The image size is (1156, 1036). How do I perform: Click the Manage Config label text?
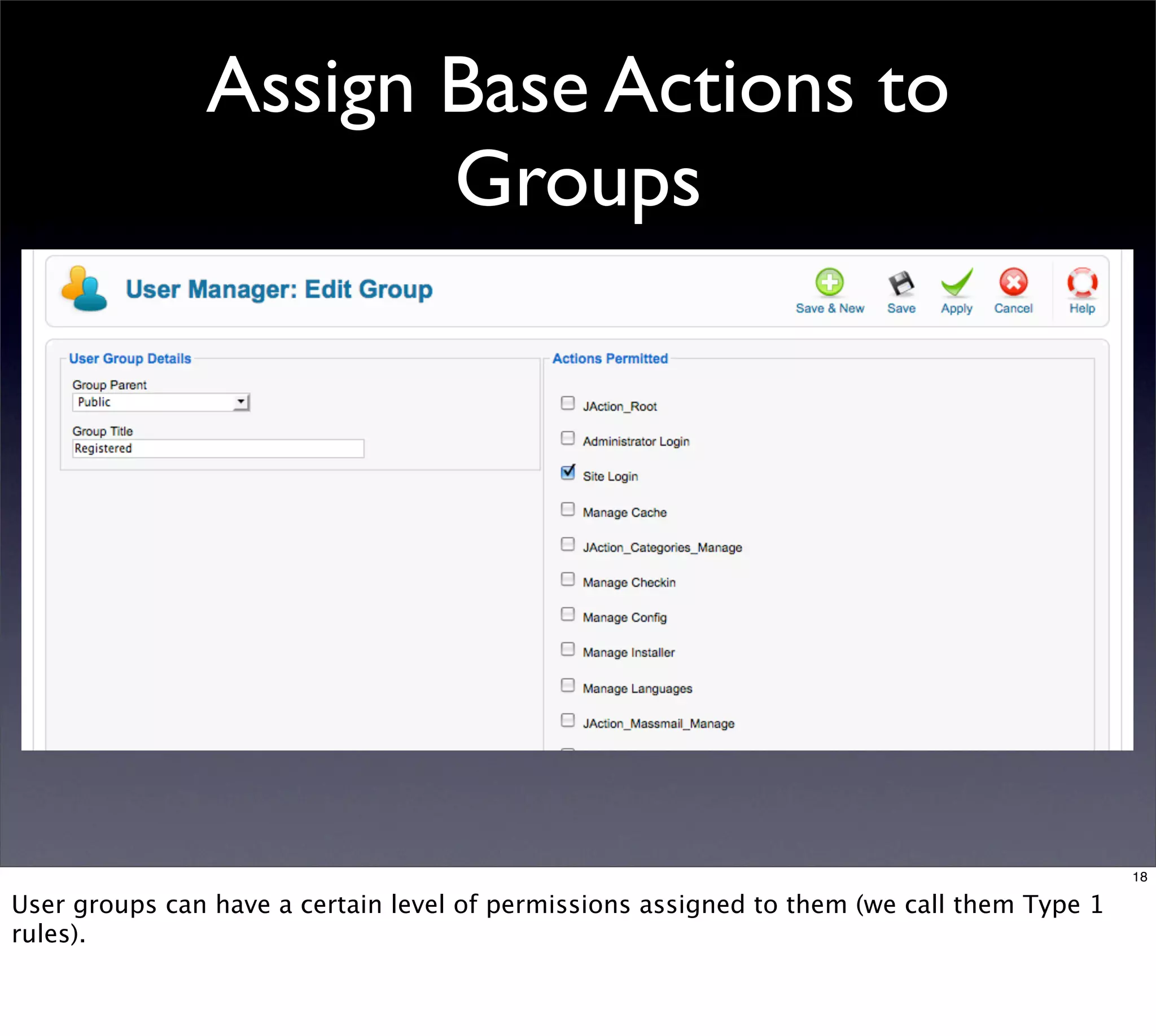pos(624,618)
